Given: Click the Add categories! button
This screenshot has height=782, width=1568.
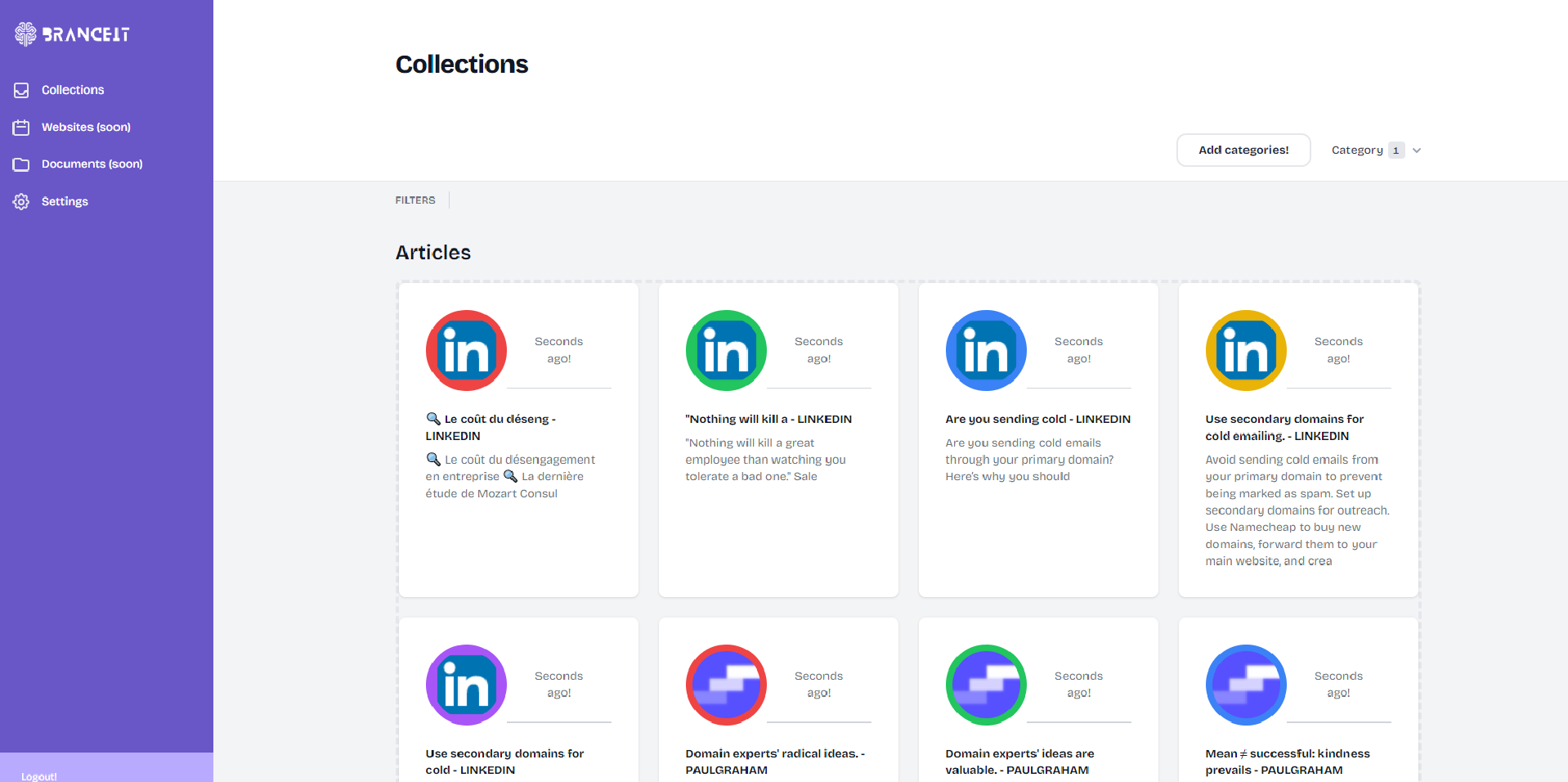Looking at the screenshot, I should (1243, 150).
